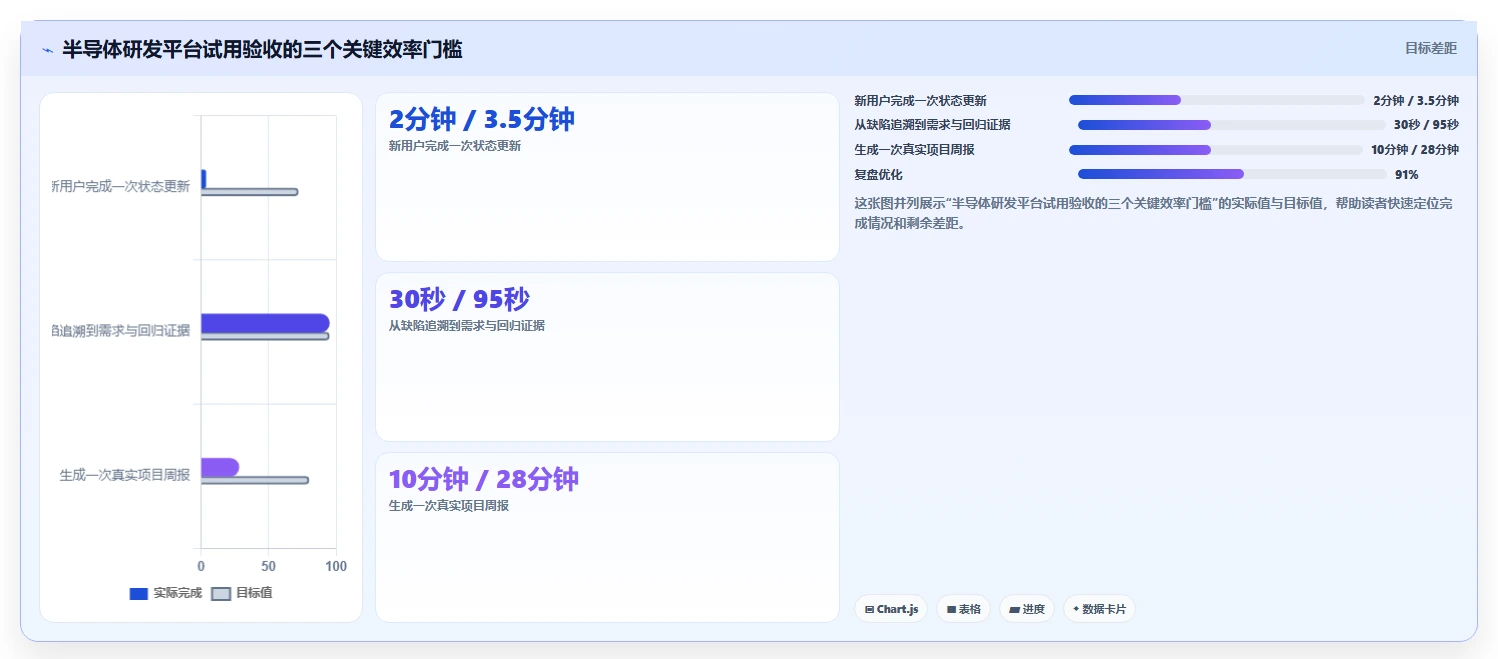Click the blue 实际完成 legend swatch
Image resolution: width=1498 pixels, height=659 pixels.
(139, 594)
